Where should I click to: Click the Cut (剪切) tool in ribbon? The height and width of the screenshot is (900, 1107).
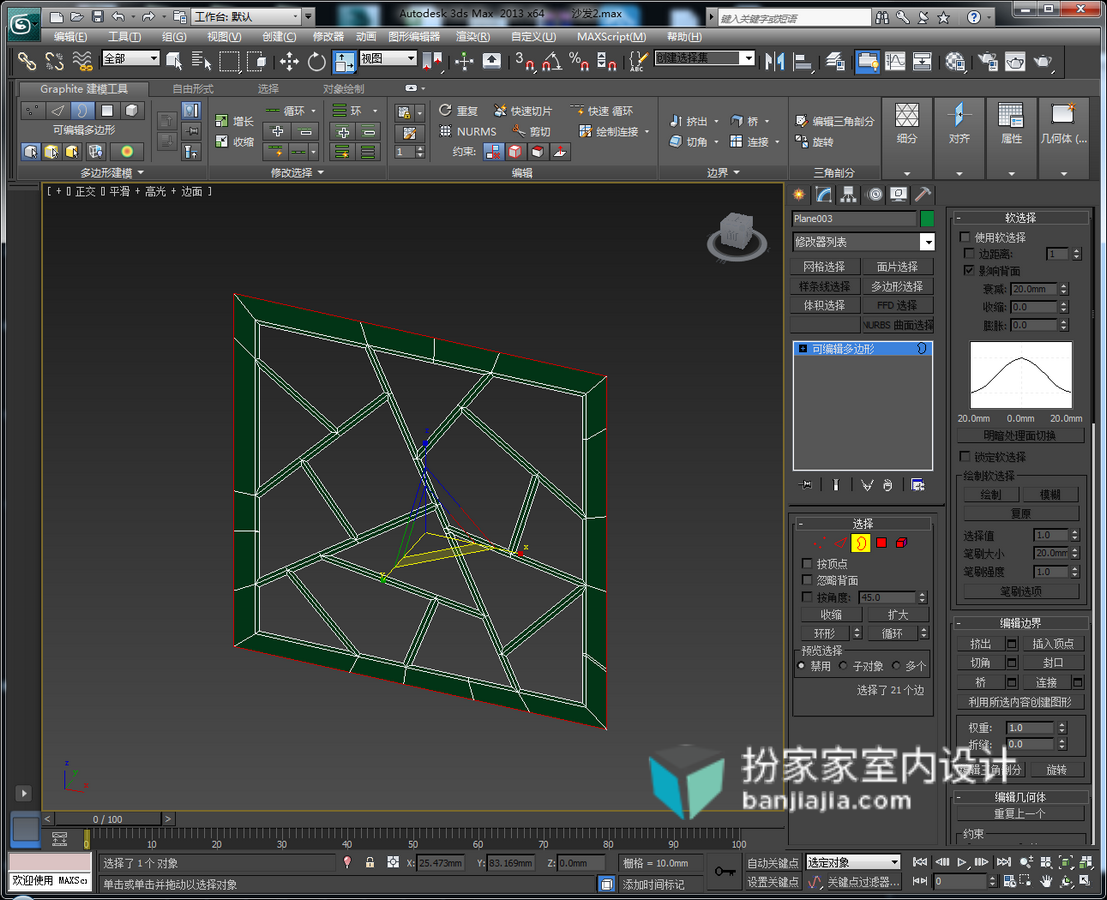click(x=532, y=131)
